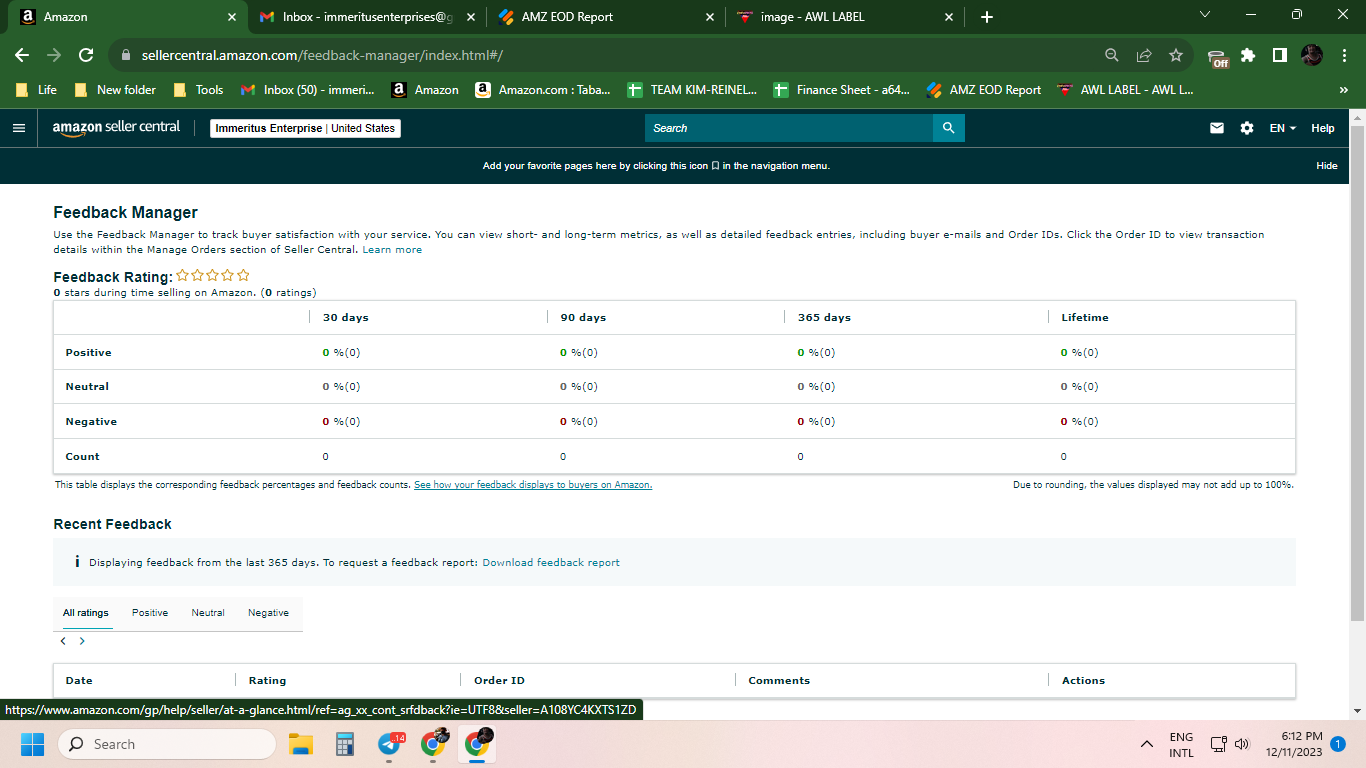This screenshot has width=1366, height=768.
Task: Show the hidden bookmarks overflow
Action: coord(1343,90)
